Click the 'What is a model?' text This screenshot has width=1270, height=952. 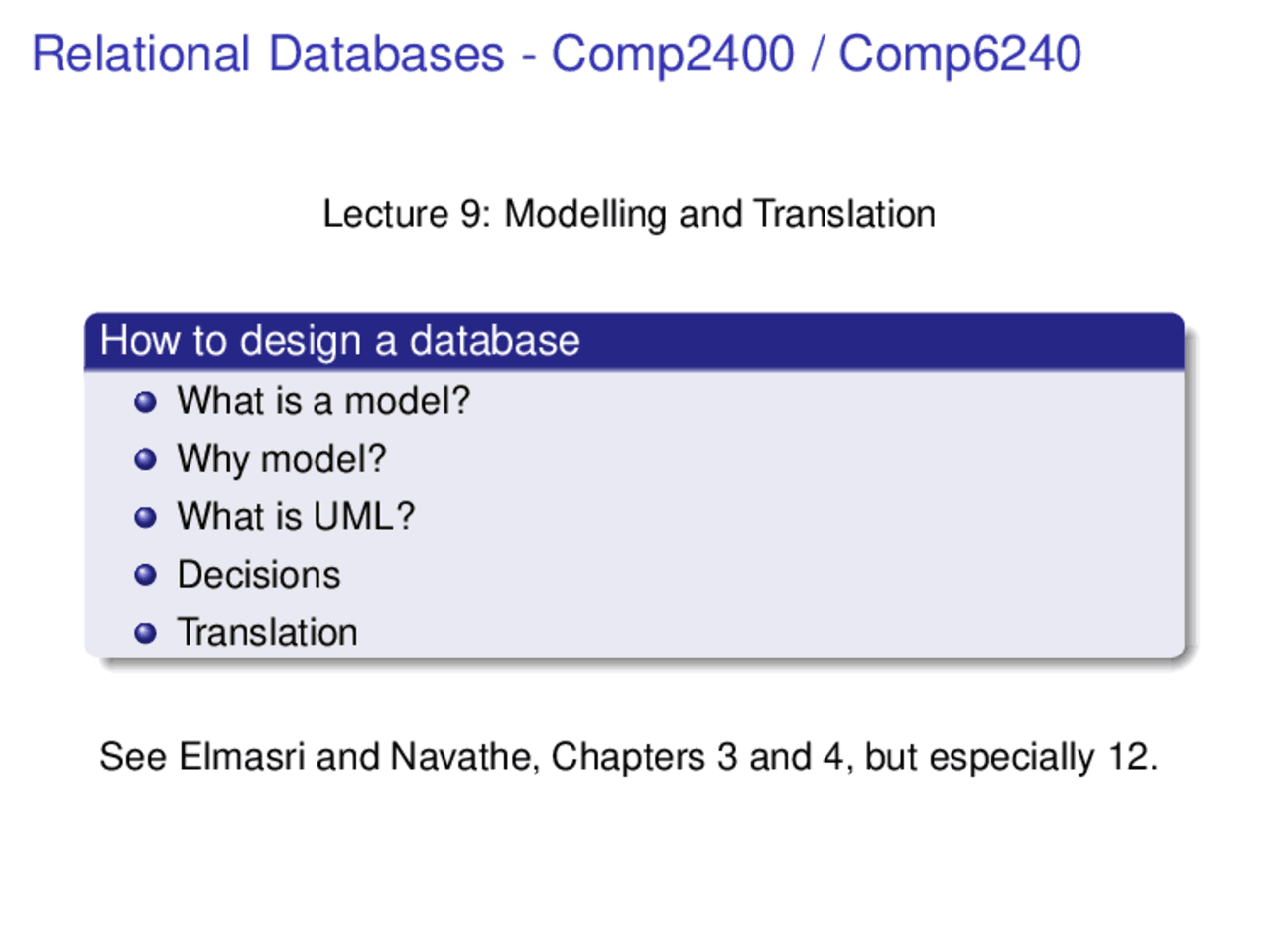[323, 401]
